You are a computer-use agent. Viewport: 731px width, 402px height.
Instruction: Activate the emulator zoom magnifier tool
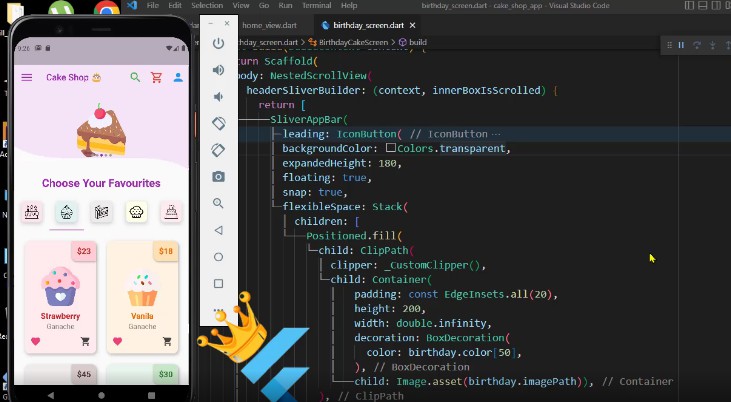218,203
